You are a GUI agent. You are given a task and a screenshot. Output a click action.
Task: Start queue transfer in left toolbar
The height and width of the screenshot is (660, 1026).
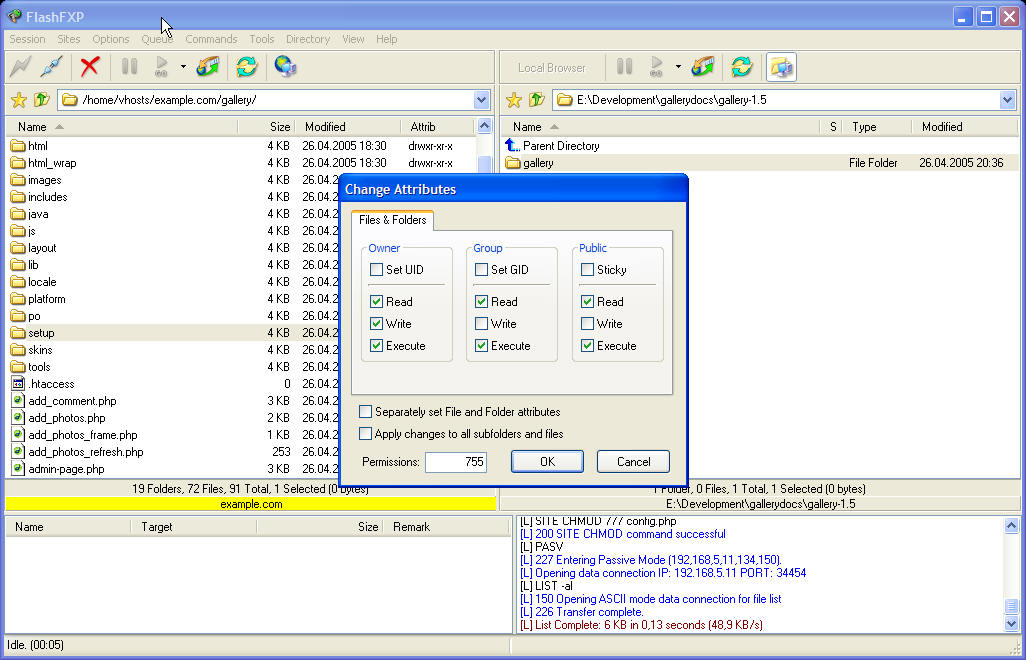pyautogui.click(x=161, y=66)
